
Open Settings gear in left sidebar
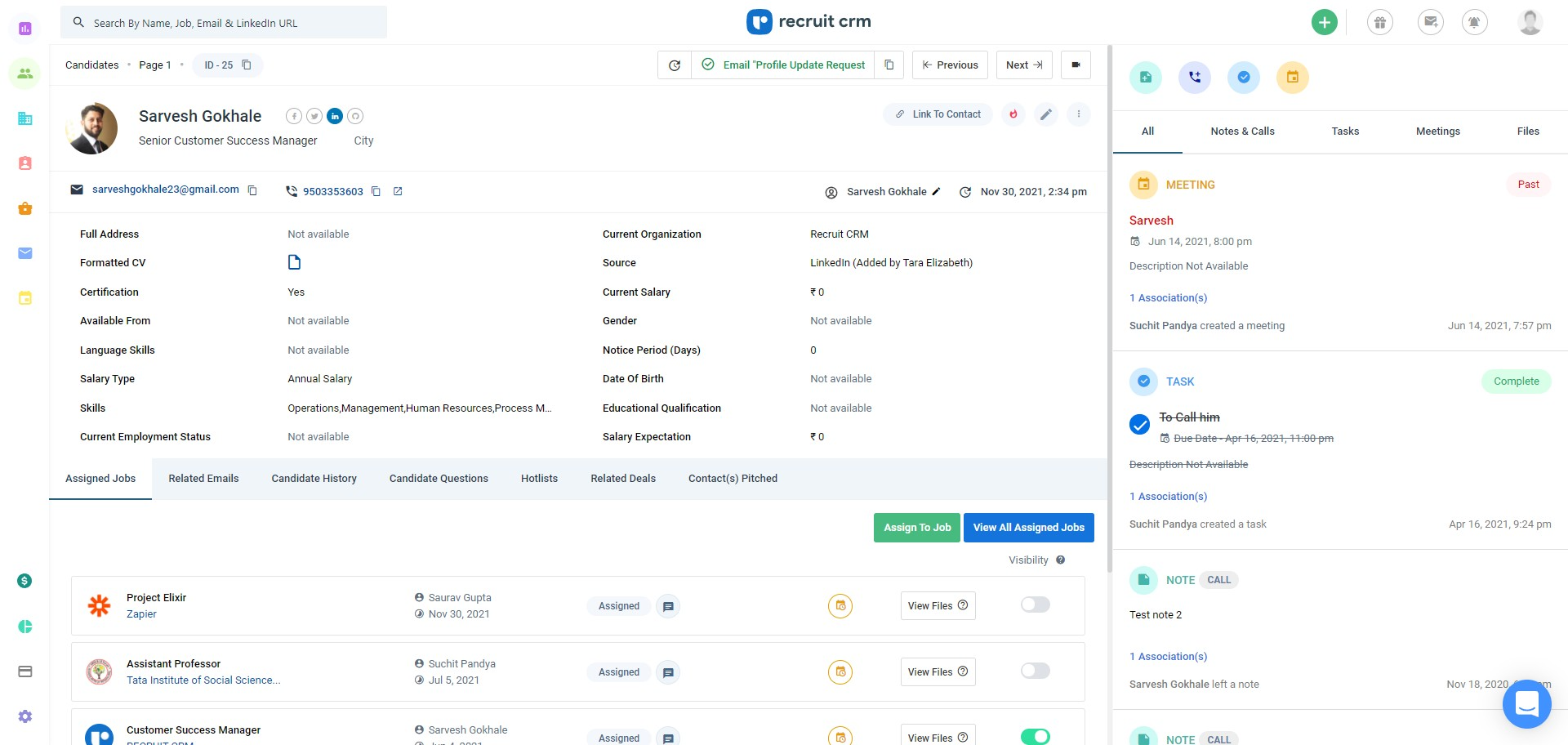(x=25, y=716)
